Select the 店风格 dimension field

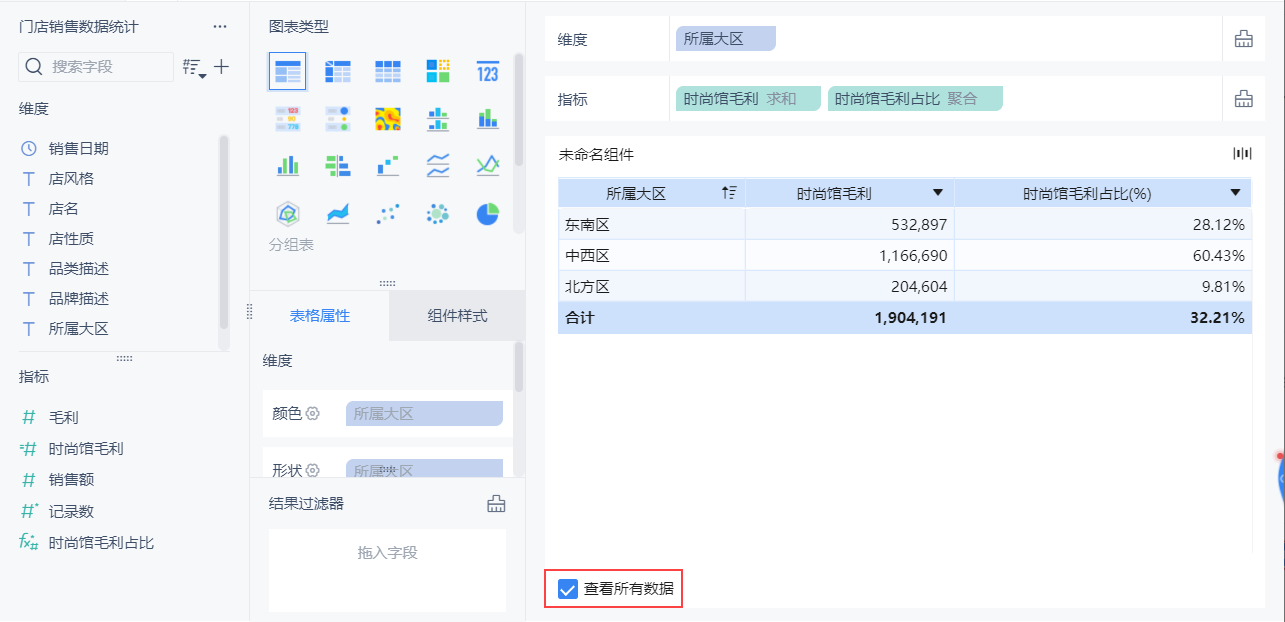tap(71, 178)
